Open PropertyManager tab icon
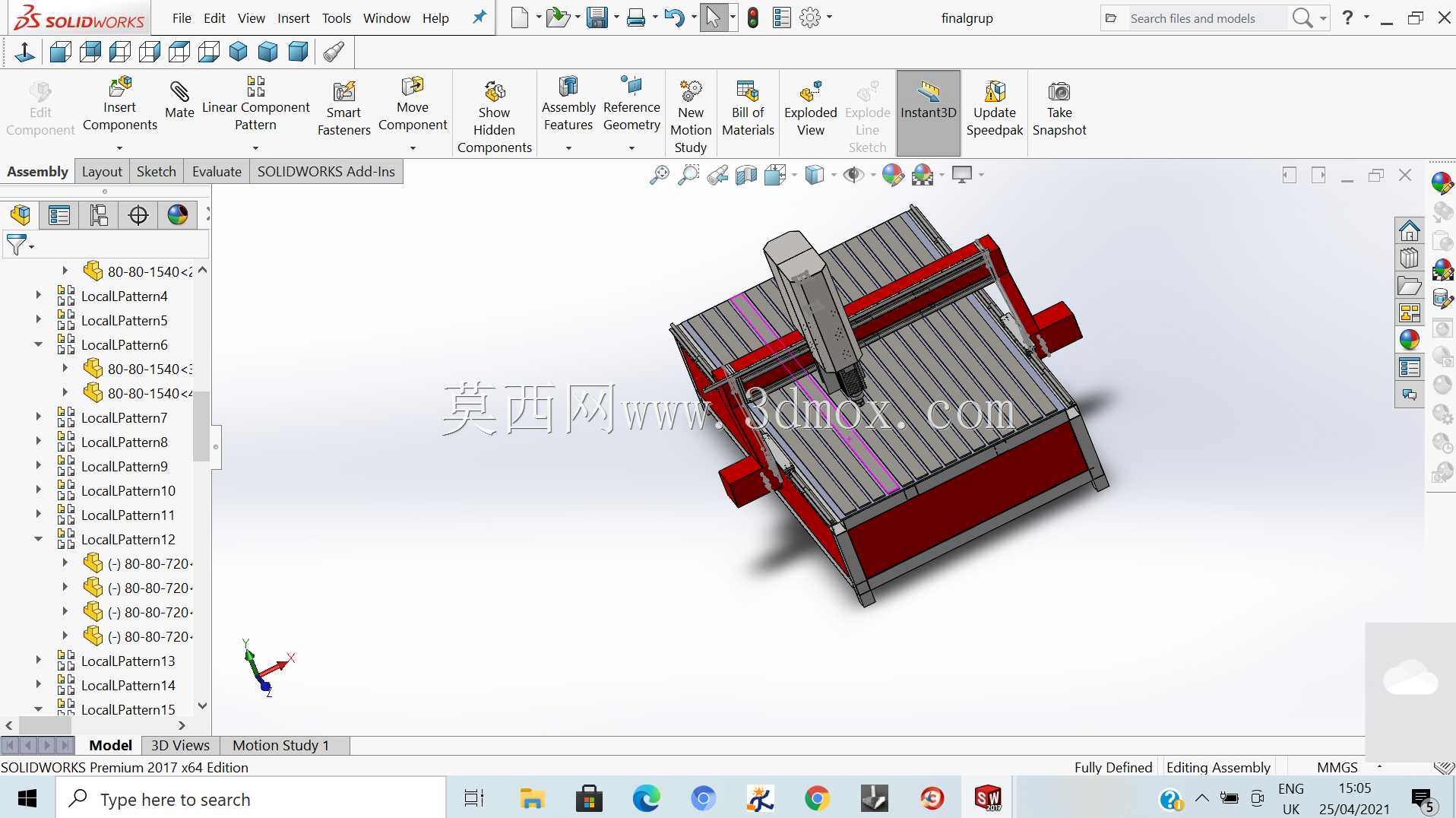The height and width of the screenshot is (818, 1456). [x=59, y=215]
